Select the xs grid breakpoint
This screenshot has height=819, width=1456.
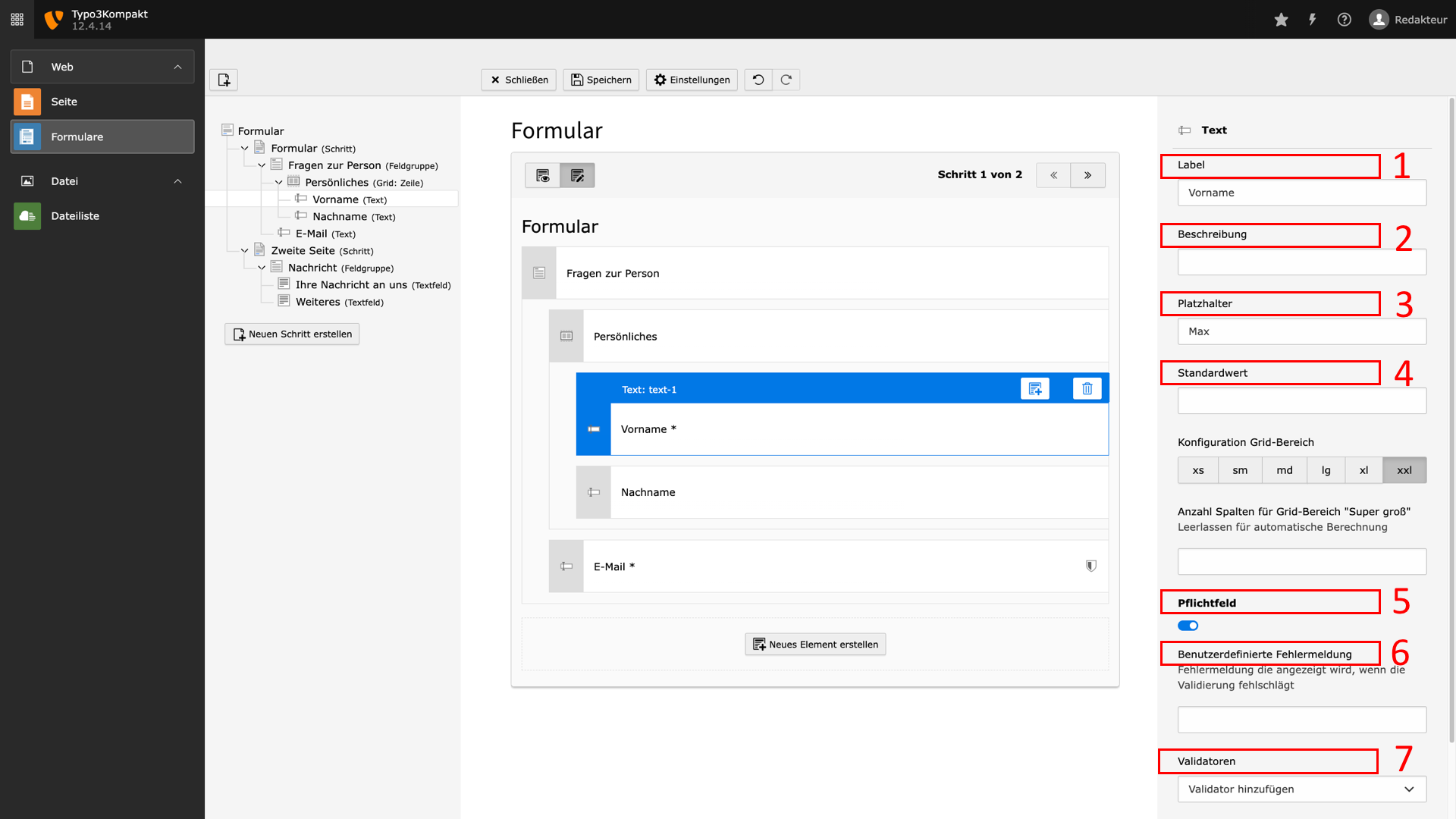tap(1198, 470)
